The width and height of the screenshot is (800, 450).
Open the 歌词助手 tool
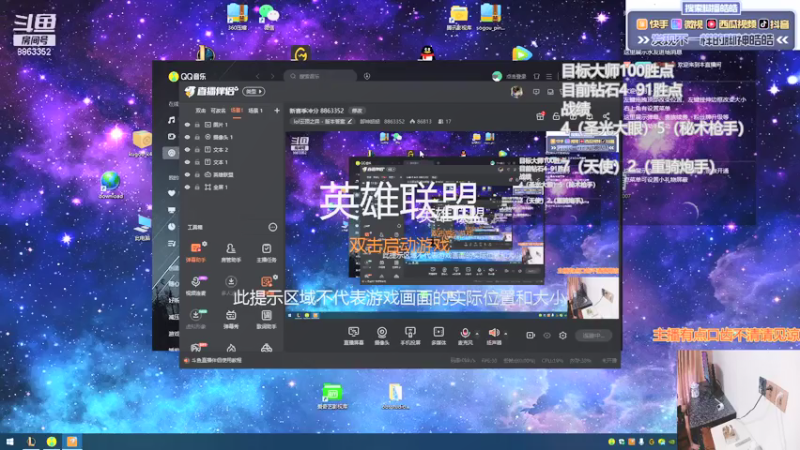click(x=266, y=319)
